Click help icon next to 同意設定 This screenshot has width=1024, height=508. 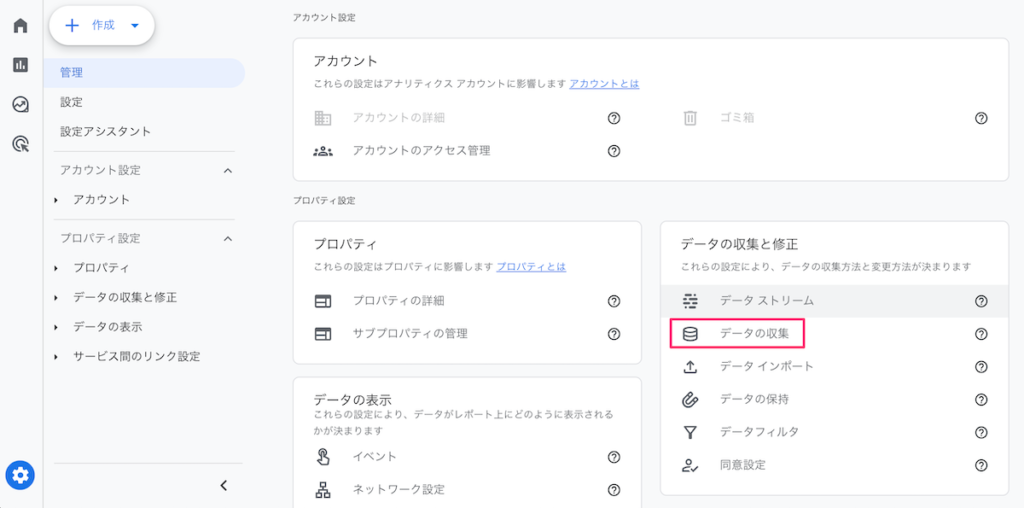tap(981, 465)
